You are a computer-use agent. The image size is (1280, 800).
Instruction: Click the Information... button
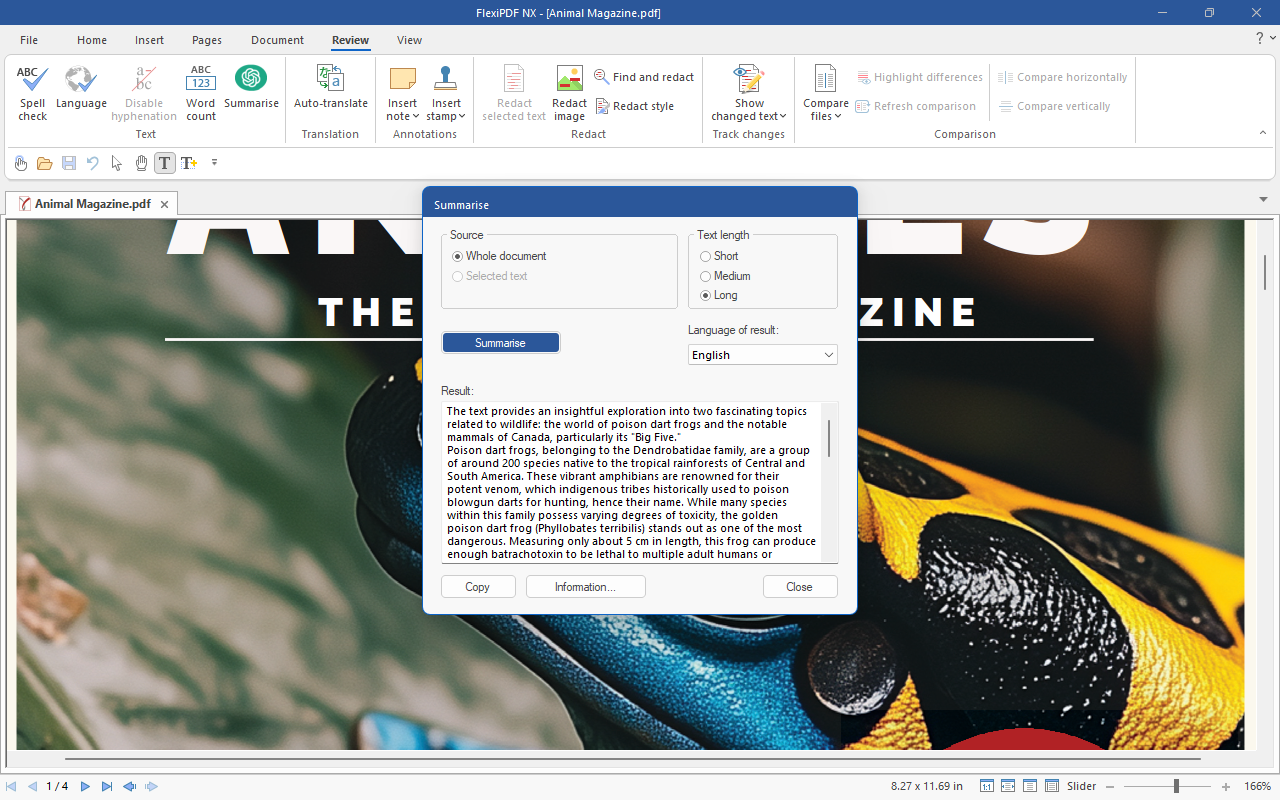click(x=585, y=587)
